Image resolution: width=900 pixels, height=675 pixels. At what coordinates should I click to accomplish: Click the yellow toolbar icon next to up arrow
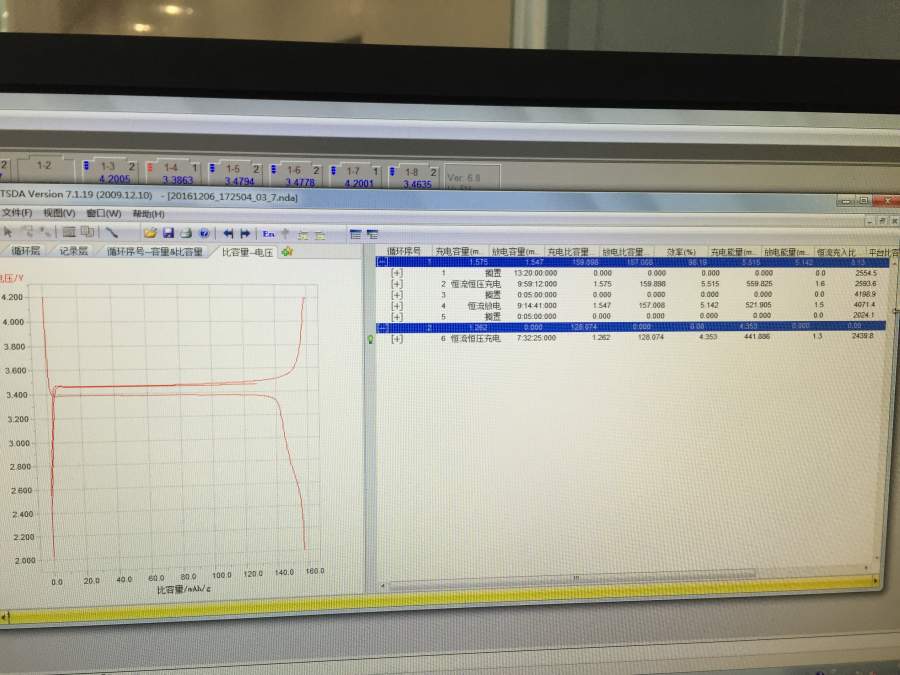(x=303, y=235)
